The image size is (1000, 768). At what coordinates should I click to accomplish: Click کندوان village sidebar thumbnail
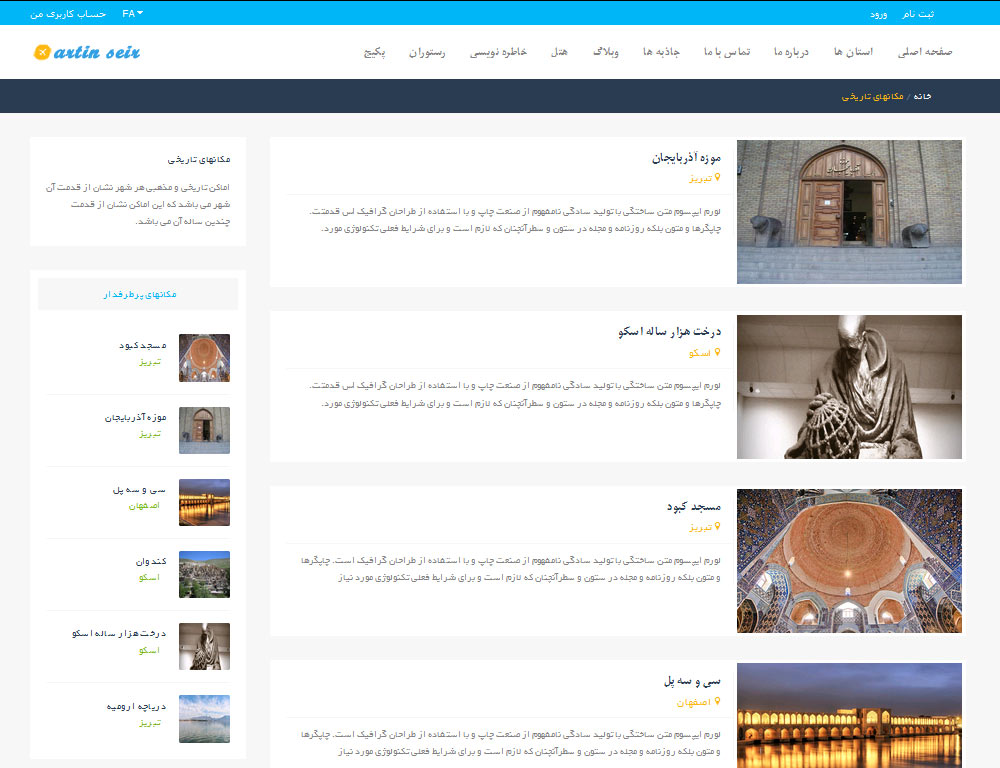(204, 574)
